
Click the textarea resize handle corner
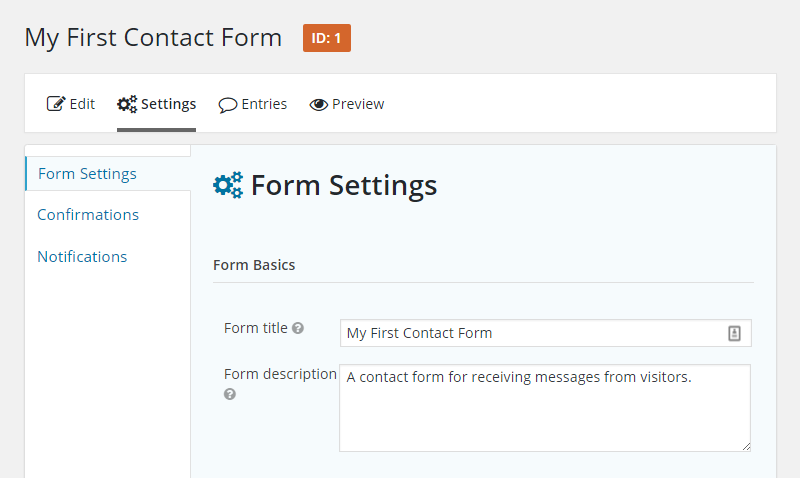click(746, 447)
